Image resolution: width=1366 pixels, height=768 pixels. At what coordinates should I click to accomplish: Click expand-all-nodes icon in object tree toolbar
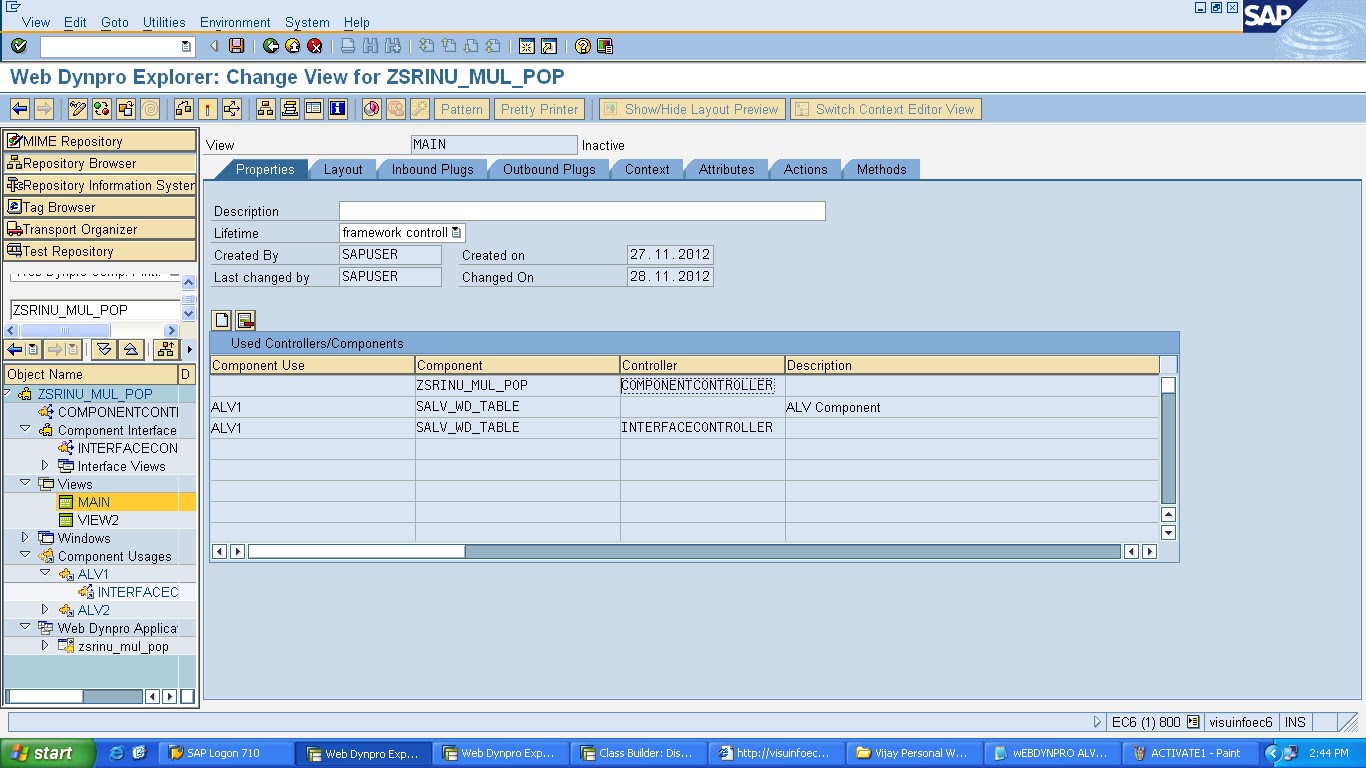click(104, 349)
